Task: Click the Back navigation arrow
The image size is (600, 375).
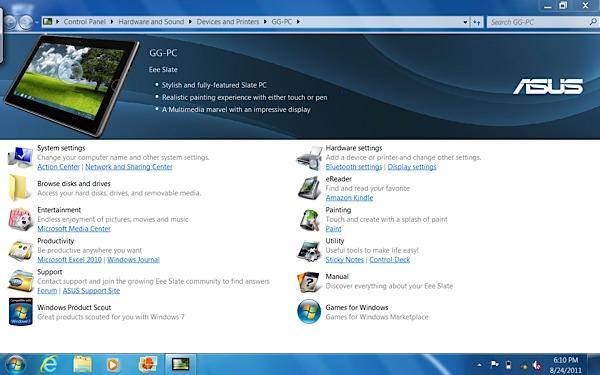Action: 10,22
